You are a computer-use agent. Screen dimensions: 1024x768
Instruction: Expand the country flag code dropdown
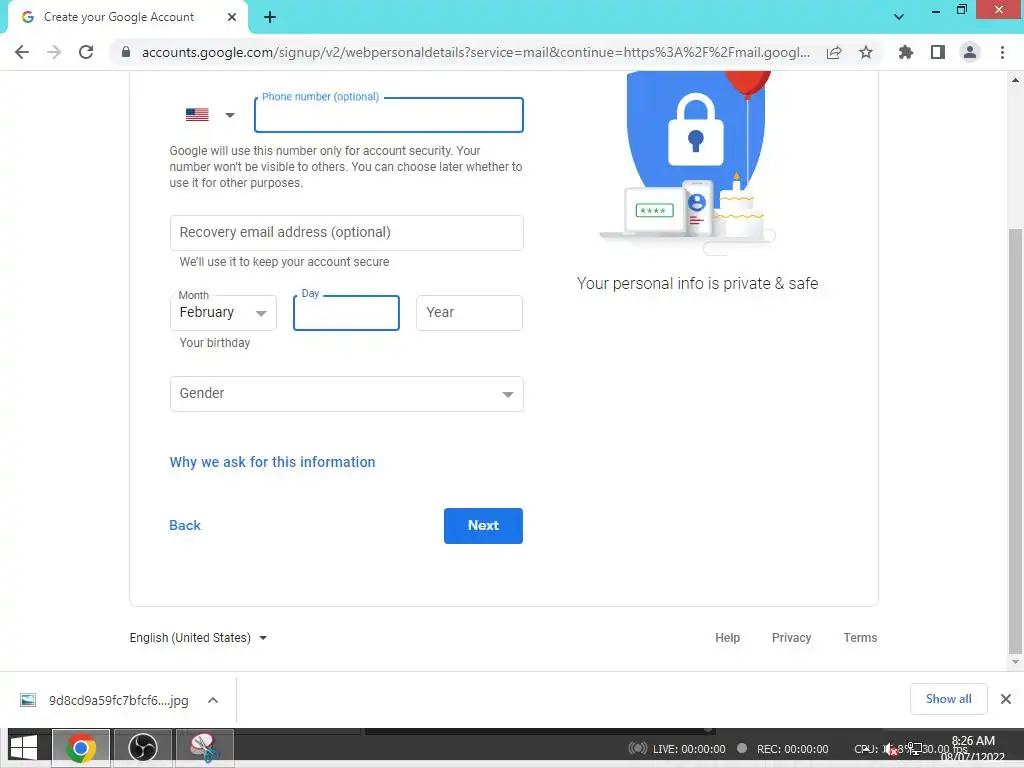[x=210, y=115]
